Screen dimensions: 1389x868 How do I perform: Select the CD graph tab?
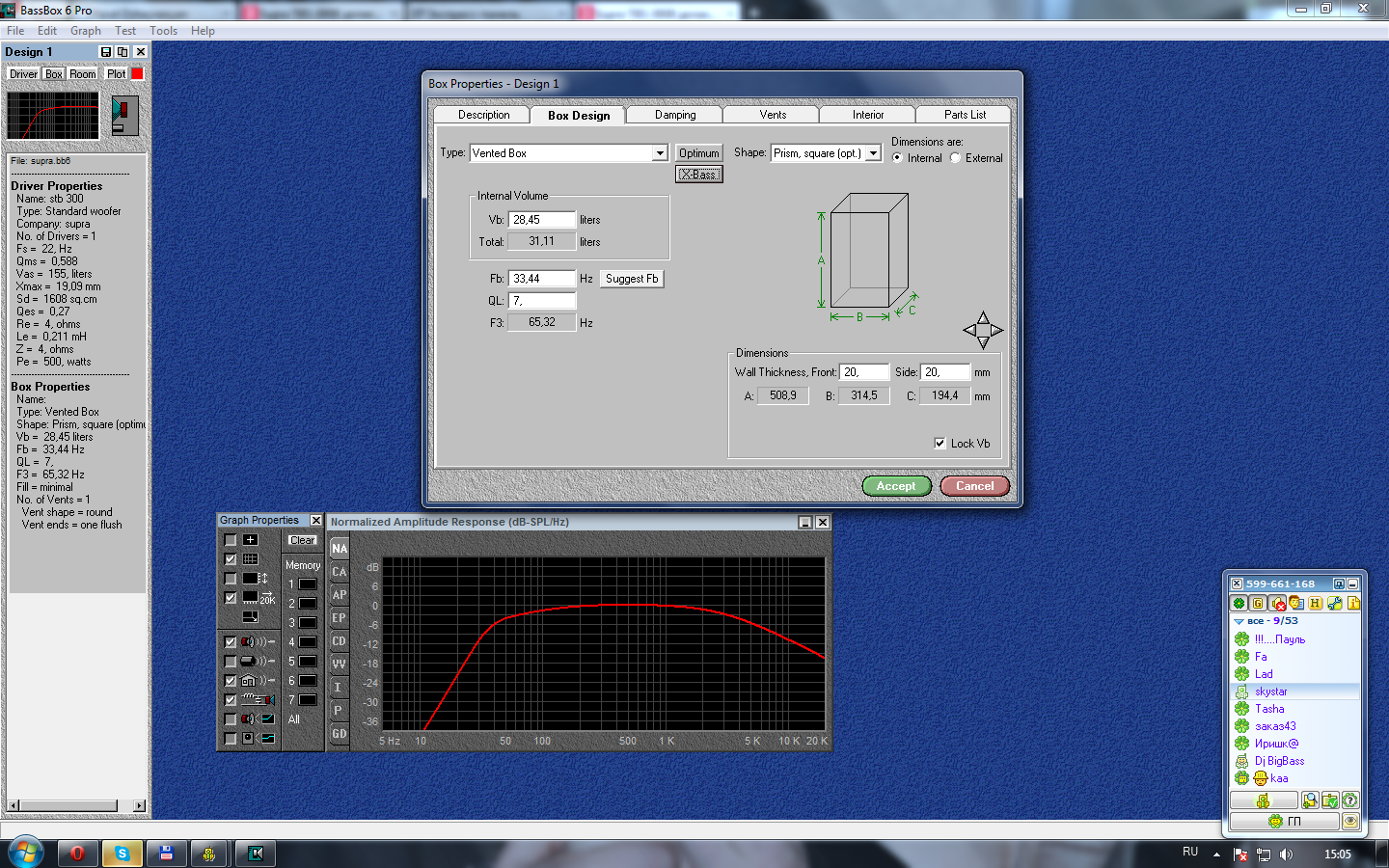pos(340,640)
